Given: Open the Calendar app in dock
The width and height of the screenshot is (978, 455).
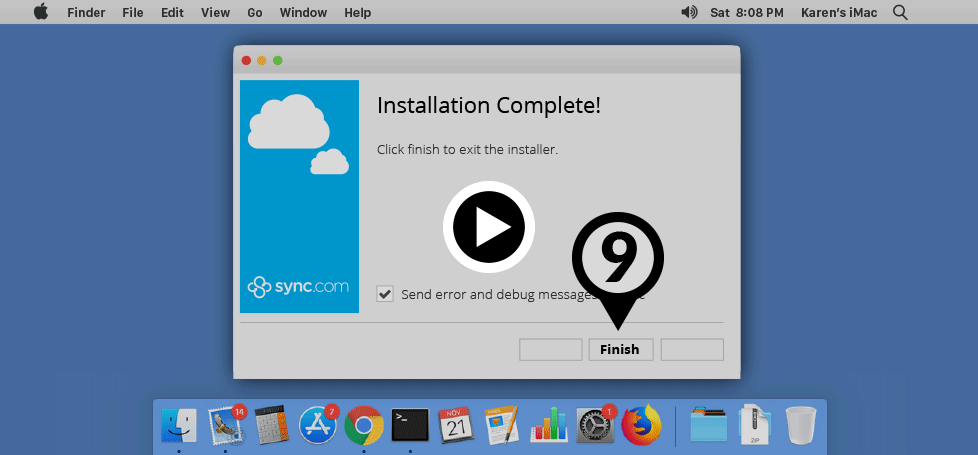Looking at the screenshot, I should (456, 425).
